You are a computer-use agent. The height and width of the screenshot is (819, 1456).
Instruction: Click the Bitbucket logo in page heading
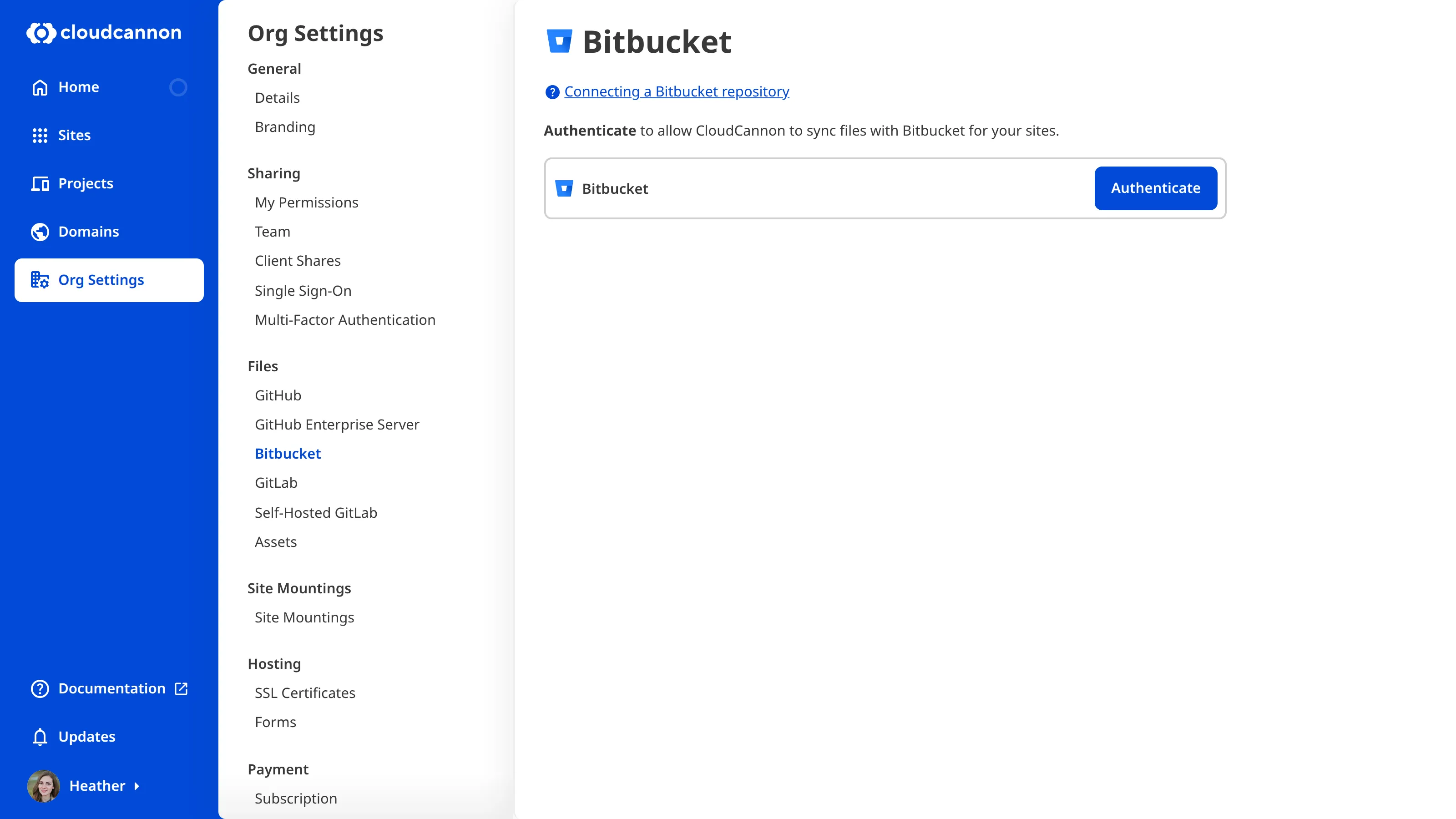pos(560,41)
